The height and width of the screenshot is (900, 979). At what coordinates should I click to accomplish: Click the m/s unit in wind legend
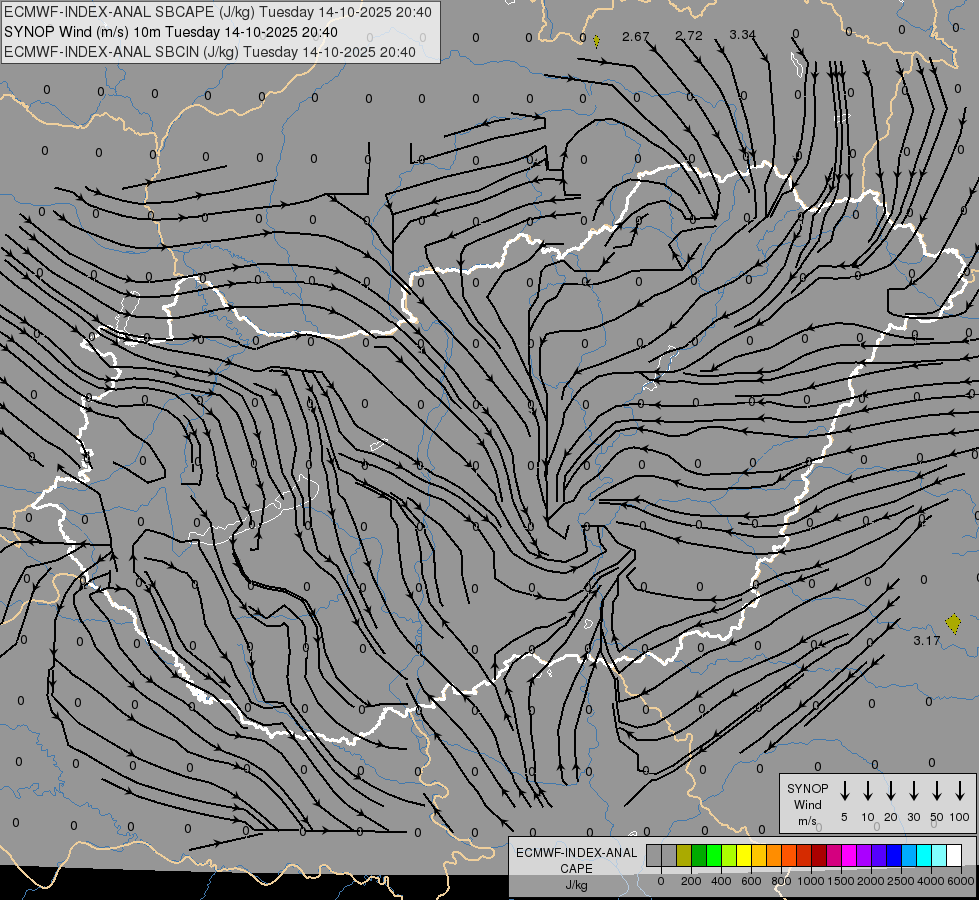807,821
